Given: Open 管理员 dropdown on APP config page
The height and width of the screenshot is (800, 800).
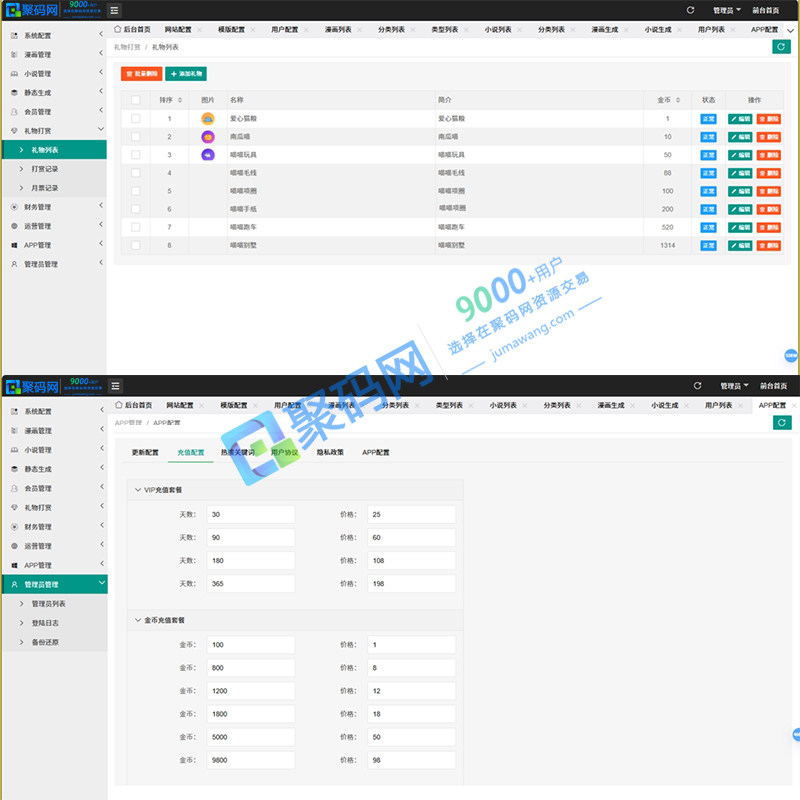Looking at the screenshot, I should click(734, 386).
